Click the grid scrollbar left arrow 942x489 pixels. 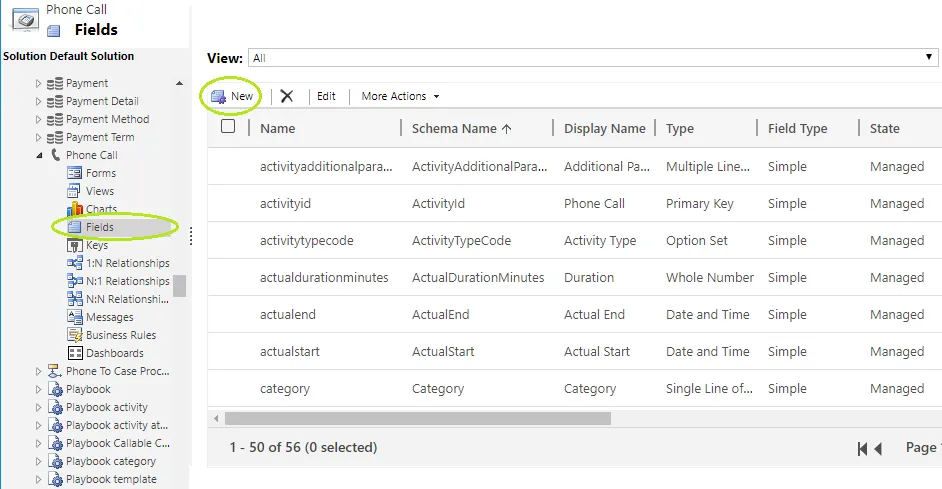pos(216,419)
